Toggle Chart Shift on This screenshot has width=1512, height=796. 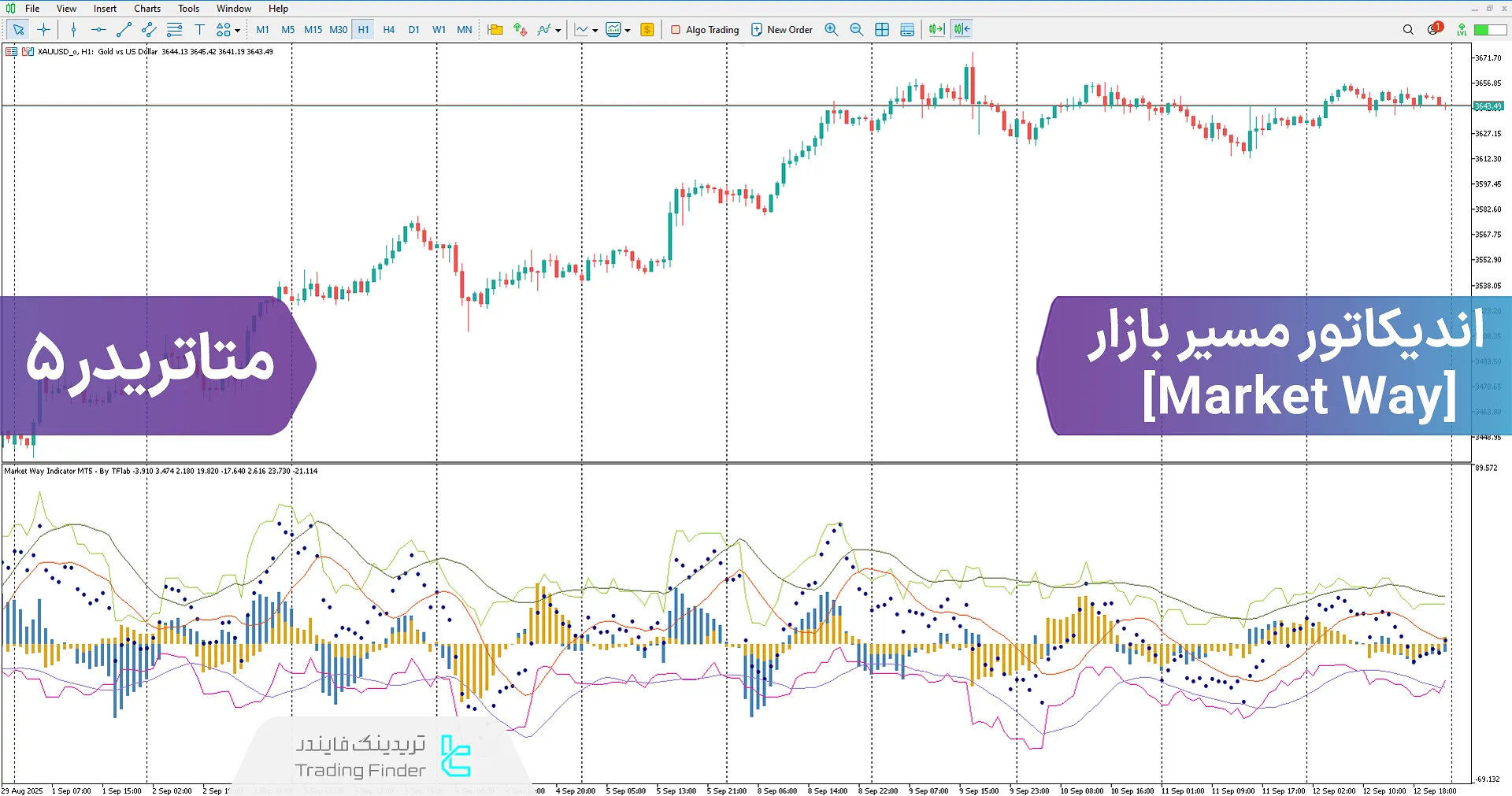(x=961, y=29)
